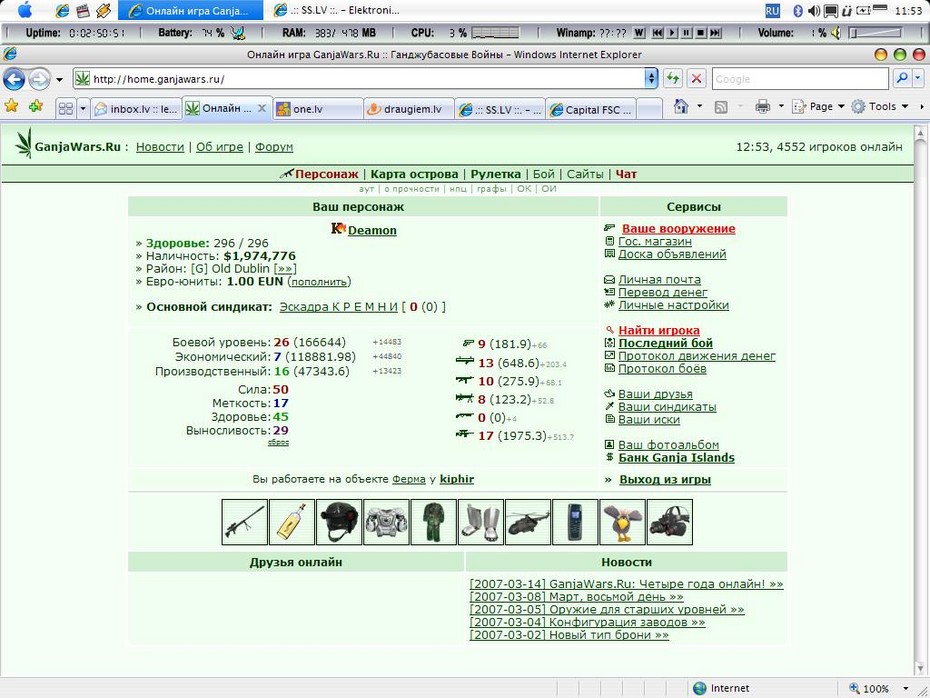The width and height of the screenshot is (930, 698).
Task: Click the helmet equipment thumbnail
Action: 339,522
